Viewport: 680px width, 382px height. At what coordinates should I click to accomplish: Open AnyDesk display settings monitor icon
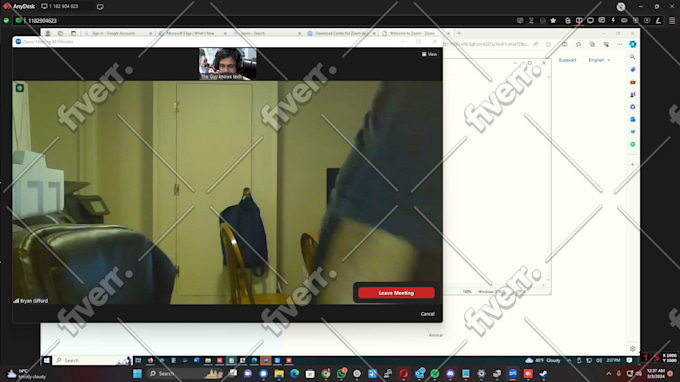coord(590,20)
